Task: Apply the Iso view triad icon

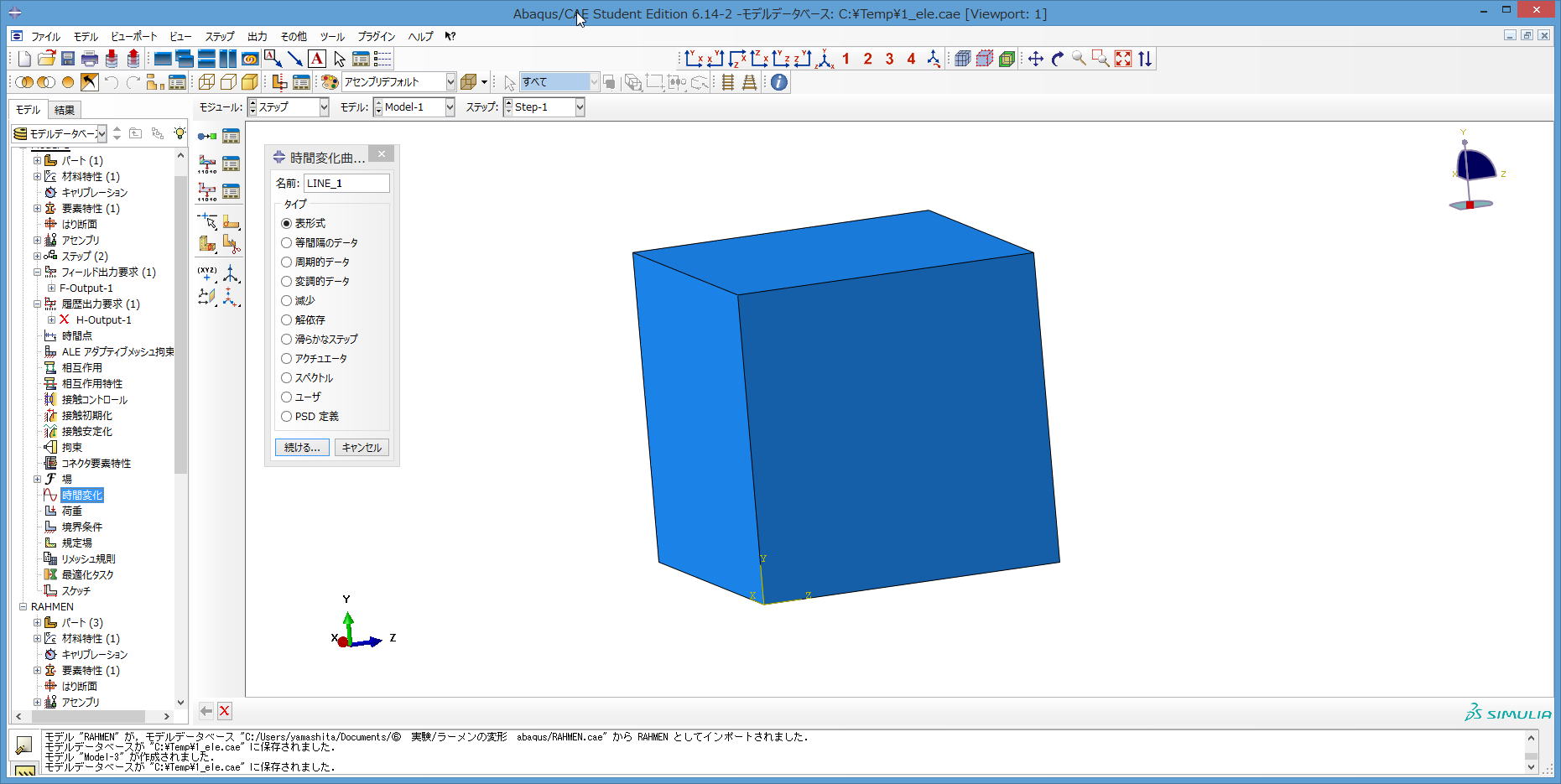Action: [825, 59]
